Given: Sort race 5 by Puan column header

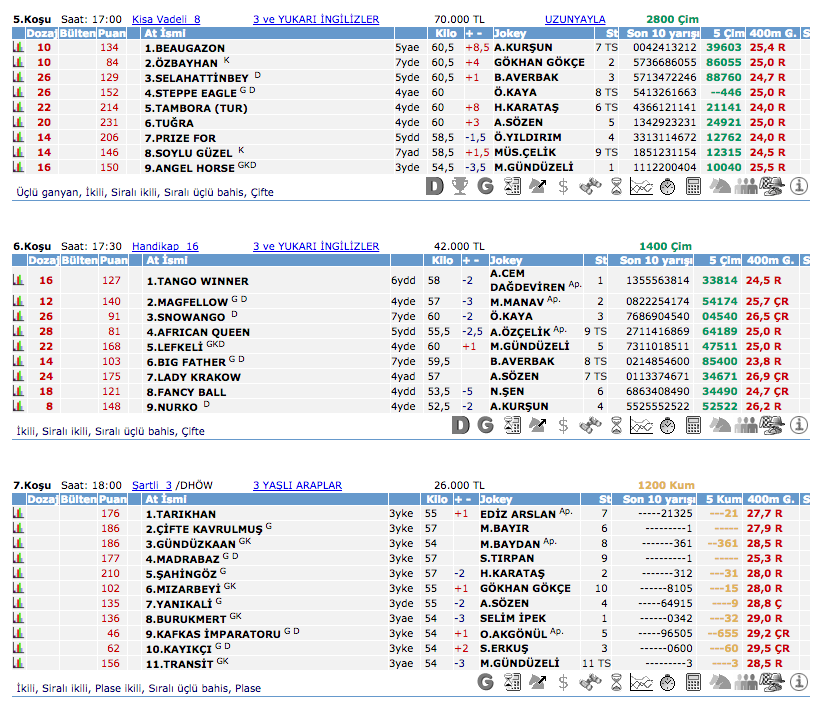Looking at the screenshot, I should 109,33.
